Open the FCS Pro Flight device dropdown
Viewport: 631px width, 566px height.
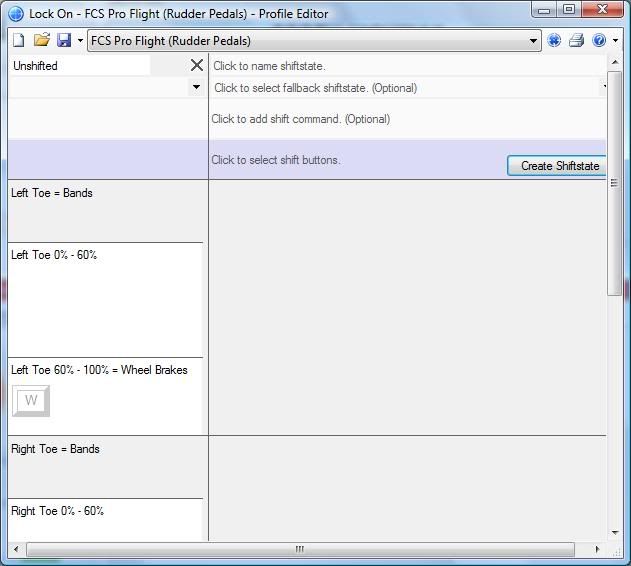tap(534, 41)
